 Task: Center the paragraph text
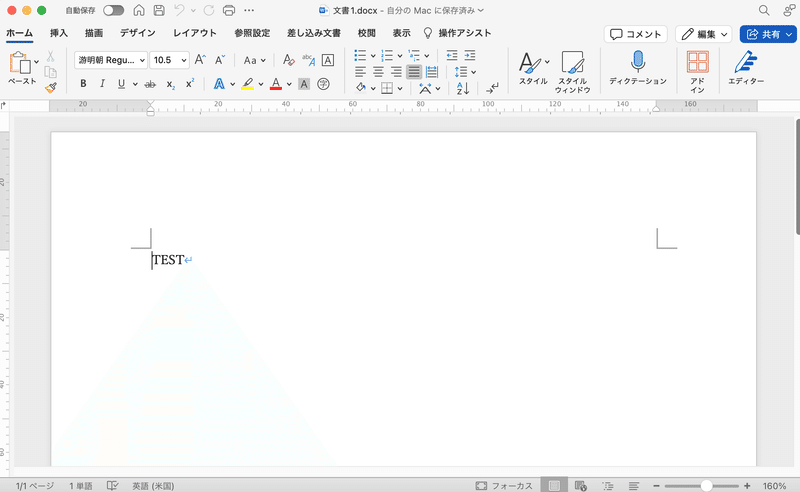(378, 71)
